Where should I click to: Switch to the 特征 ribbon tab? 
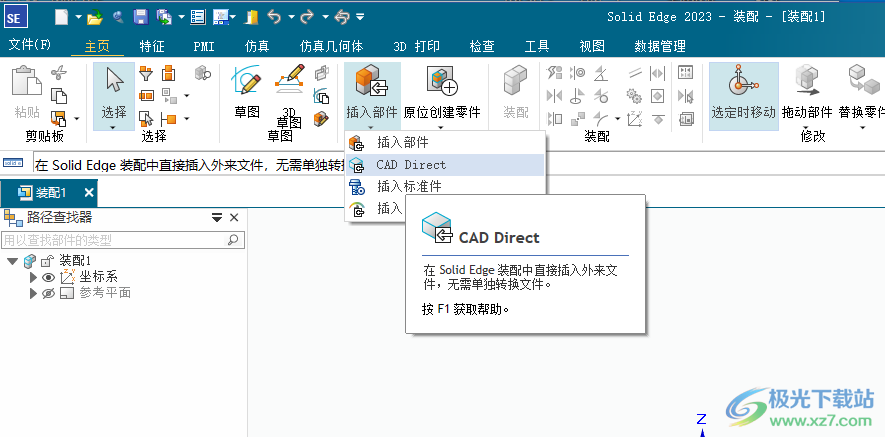(152, 46)
